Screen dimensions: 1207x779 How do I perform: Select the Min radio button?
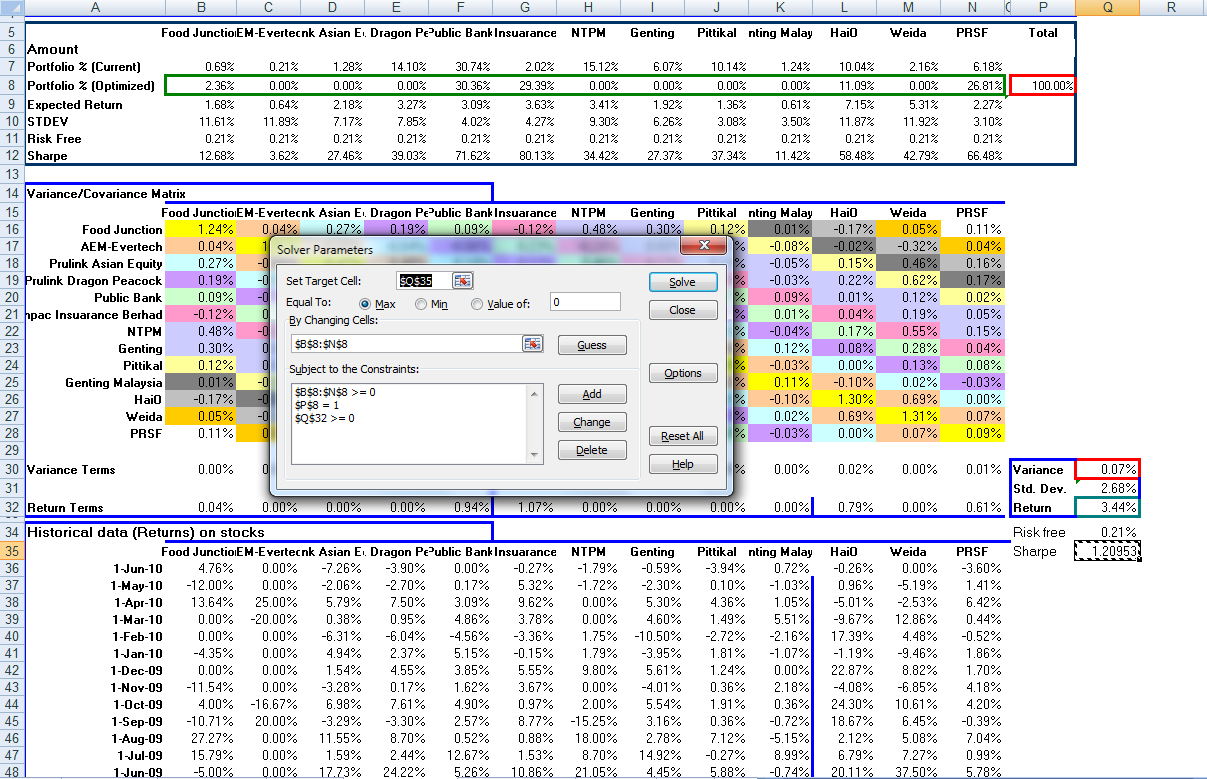pos(420,303)
